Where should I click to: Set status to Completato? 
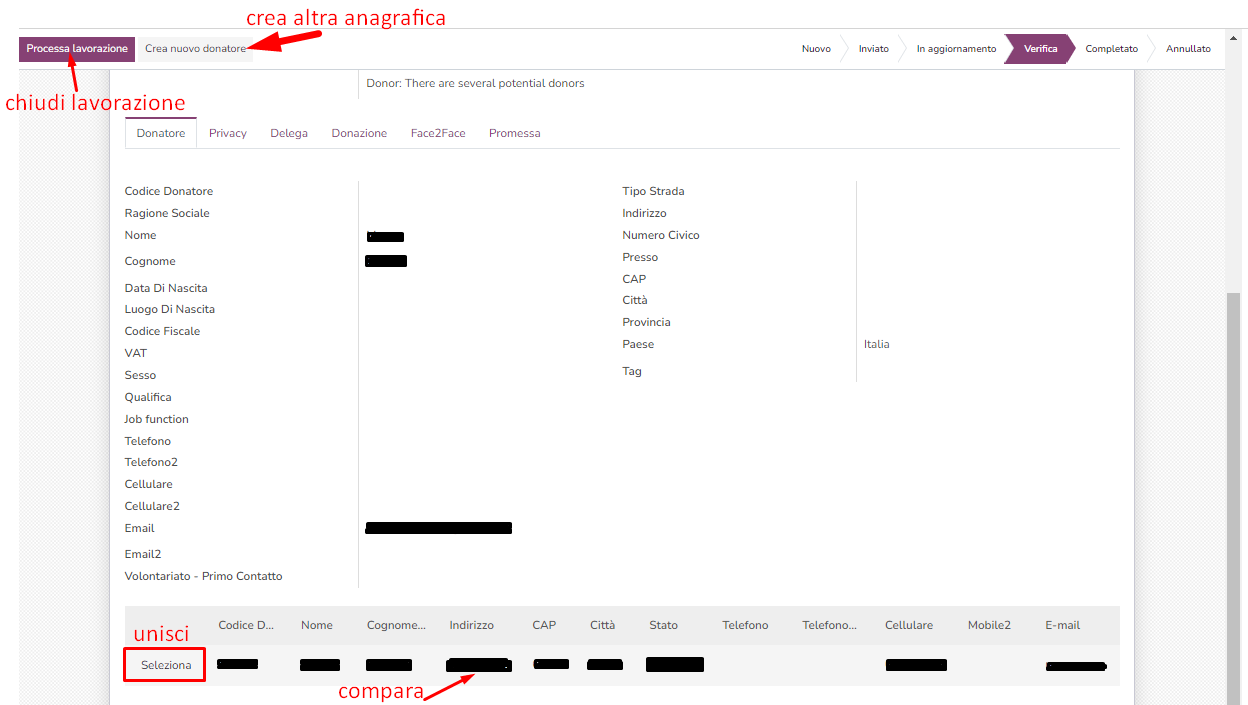pos(1111,49)
